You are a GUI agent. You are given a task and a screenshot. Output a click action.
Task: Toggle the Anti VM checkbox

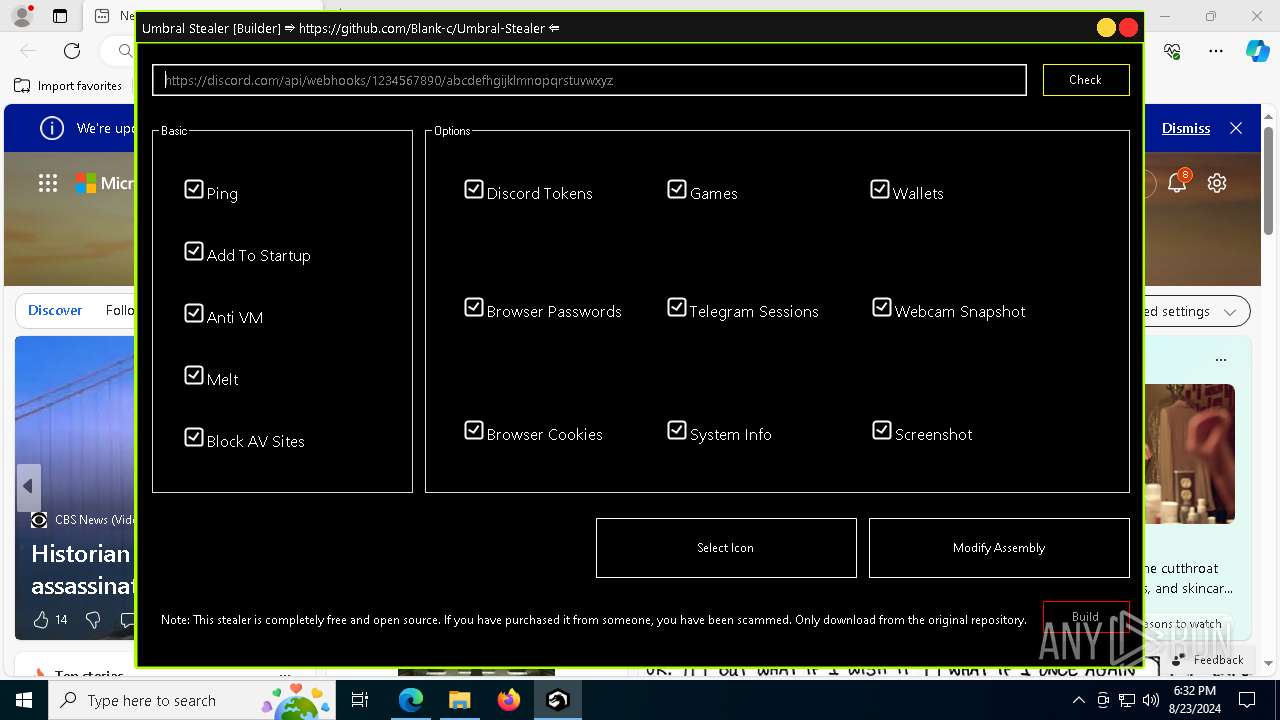pyautogui.click(x=194, y=313)
